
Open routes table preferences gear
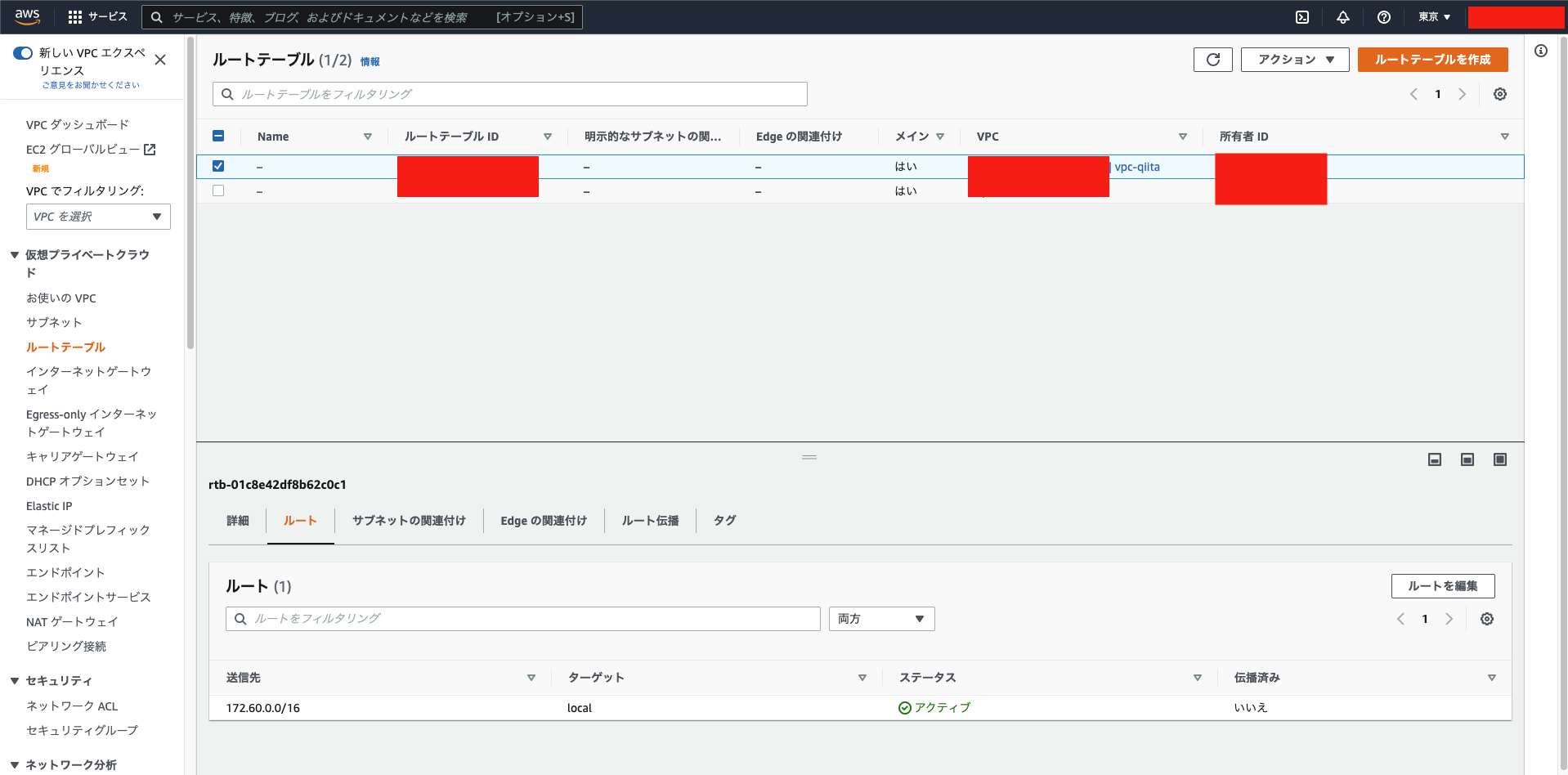pyautogui.click(x=1487, y=619)
